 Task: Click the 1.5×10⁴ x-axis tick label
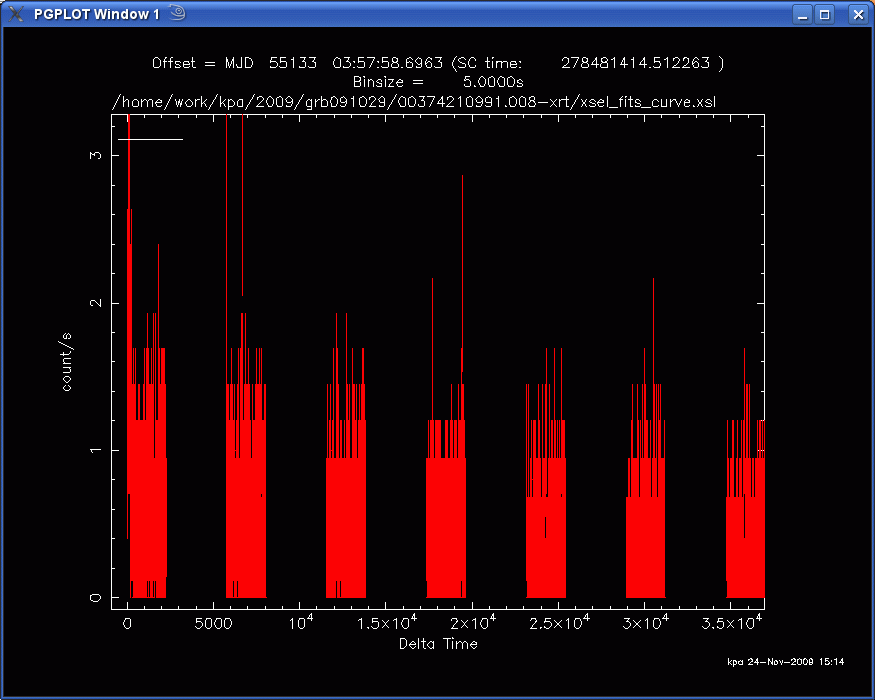[386, 624]
